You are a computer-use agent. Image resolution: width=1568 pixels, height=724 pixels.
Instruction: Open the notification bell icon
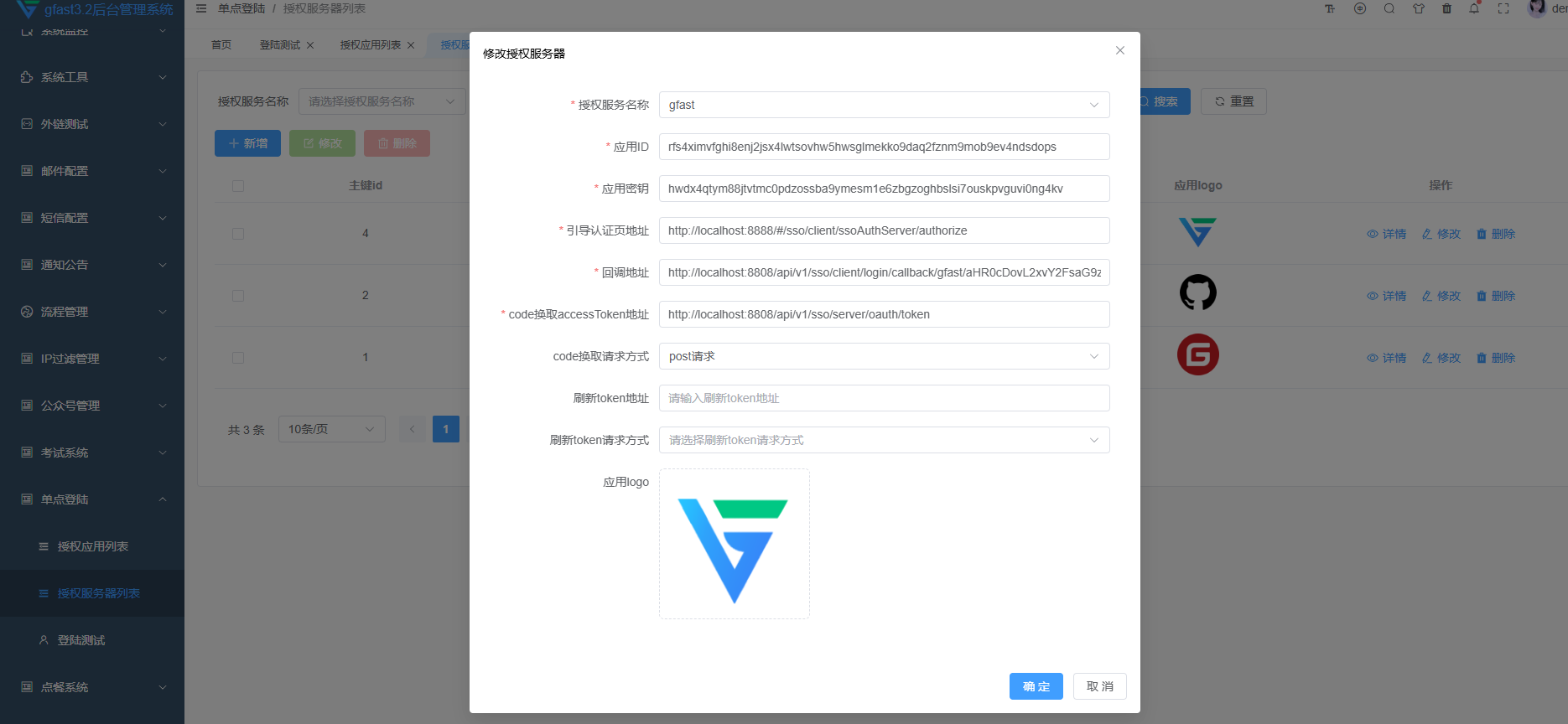point(1474,8)
